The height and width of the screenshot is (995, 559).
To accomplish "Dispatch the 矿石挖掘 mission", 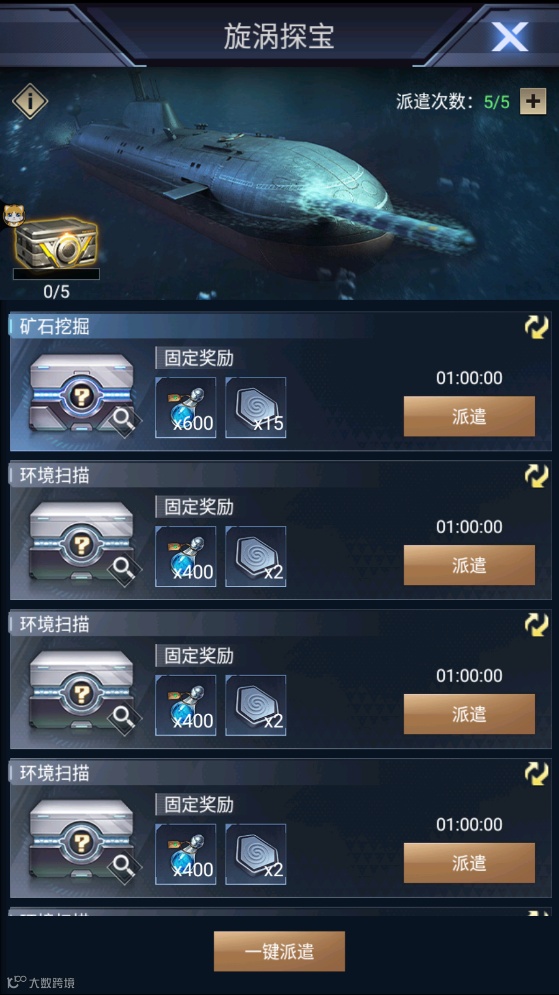I will click(469, 416).
